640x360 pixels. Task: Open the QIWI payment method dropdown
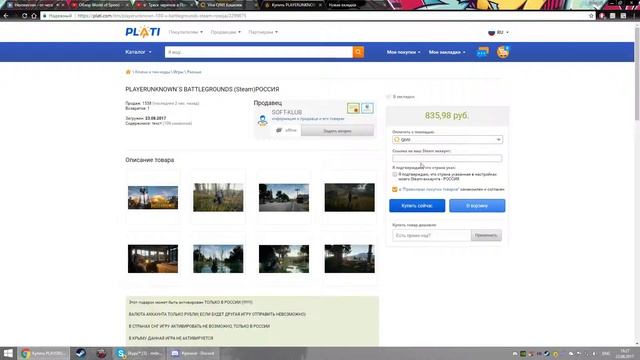pos(447,140)
